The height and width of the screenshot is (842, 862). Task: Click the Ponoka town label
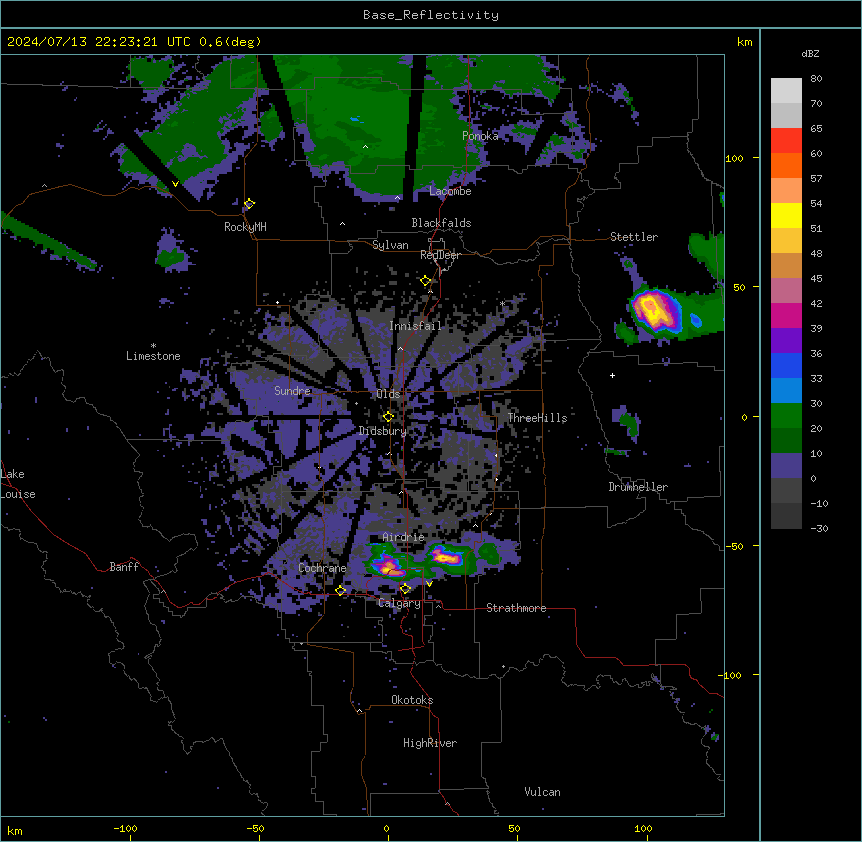click(480, 136)
